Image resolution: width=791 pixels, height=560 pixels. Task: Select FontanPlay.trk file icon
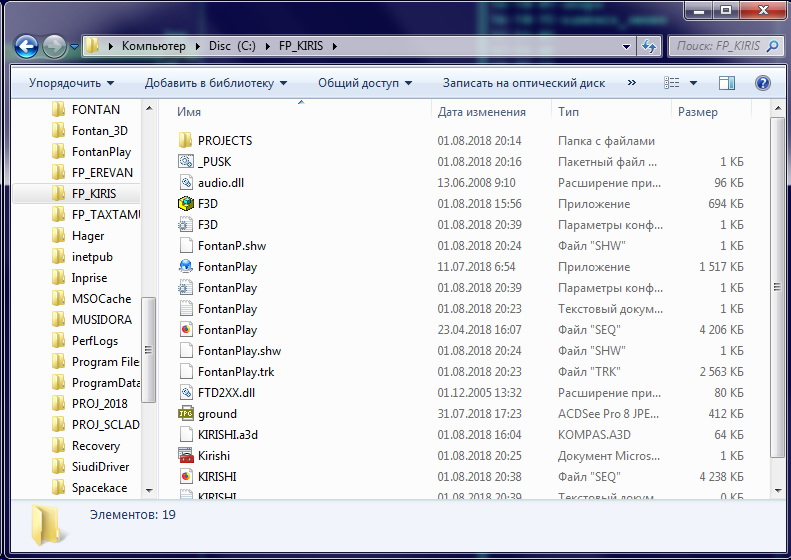tap(186, 372)
